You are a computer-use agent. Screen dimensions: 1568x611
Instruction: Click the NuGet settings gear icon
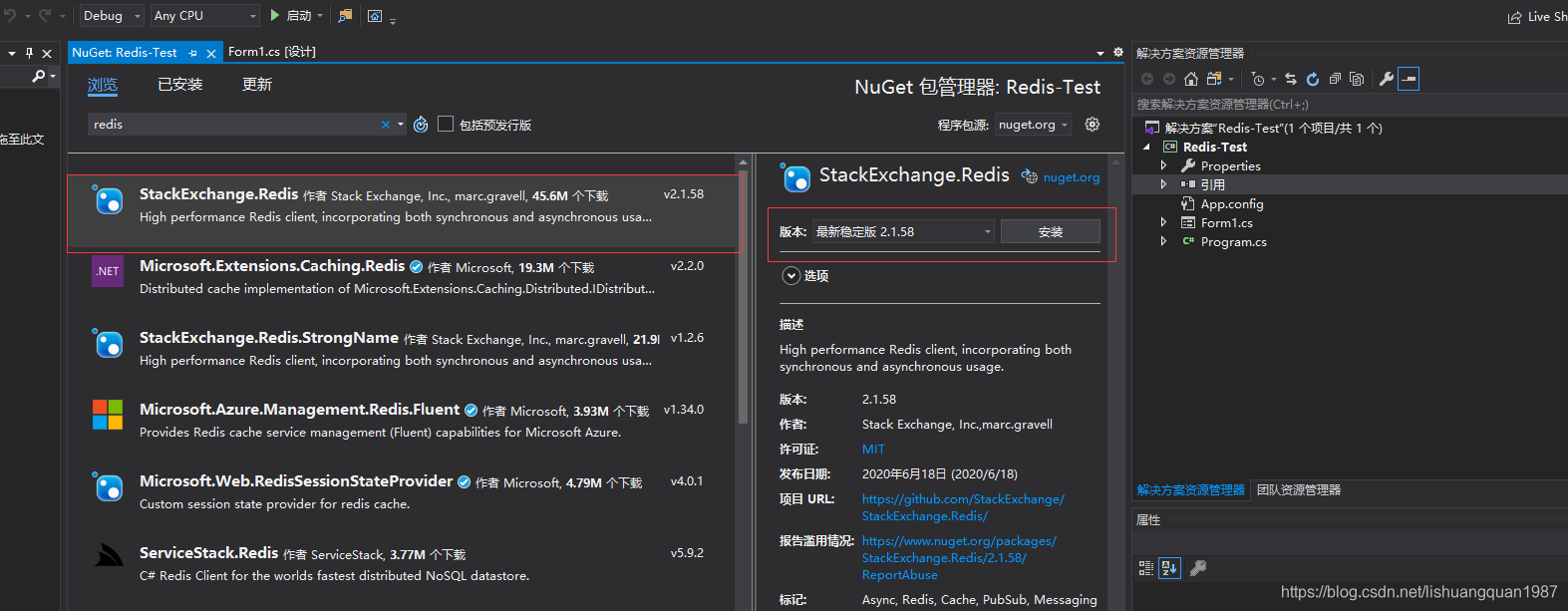(1092, 125)
